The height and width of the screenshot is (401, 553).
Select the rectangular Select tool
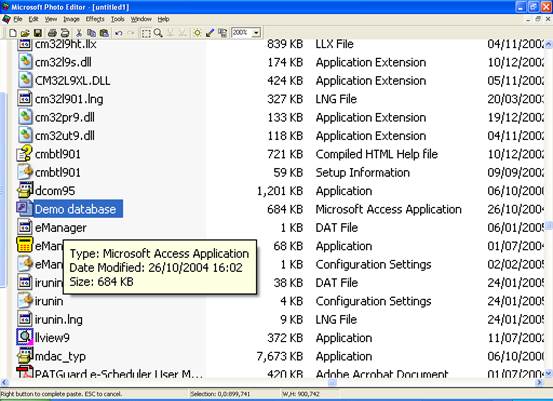(x=146, y=33)
